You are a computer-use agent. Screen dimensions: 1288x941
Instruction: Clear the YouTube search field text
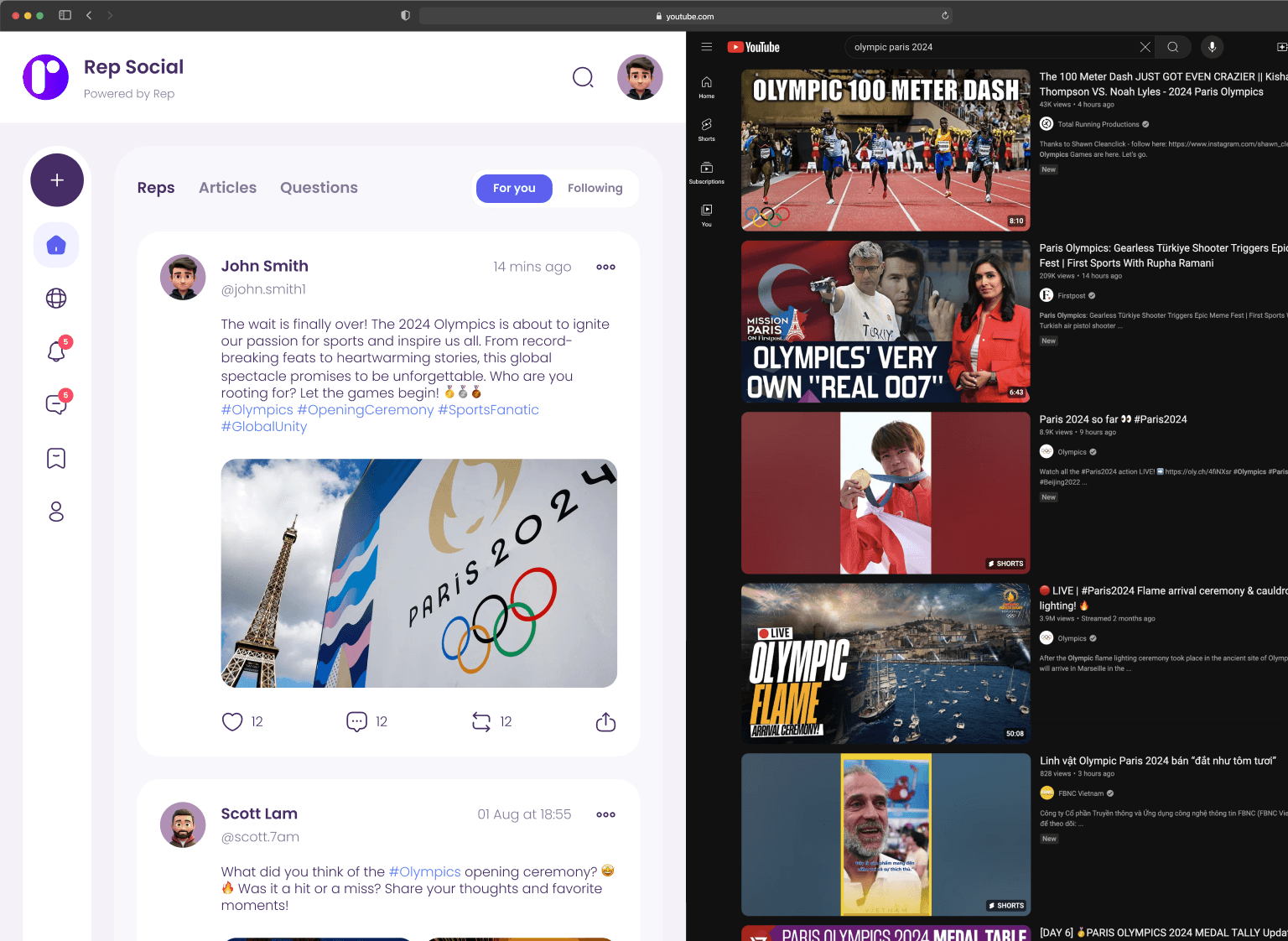tap(1145, 47)
